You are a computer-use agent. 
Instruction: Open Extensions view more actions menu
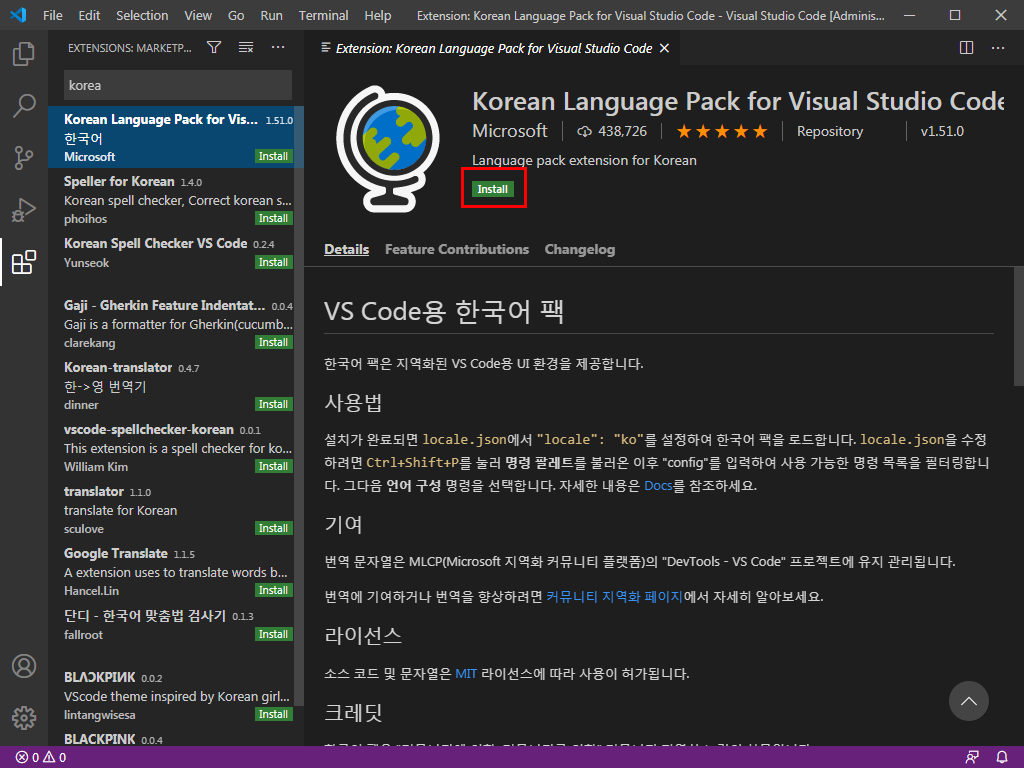coord(278,47)
